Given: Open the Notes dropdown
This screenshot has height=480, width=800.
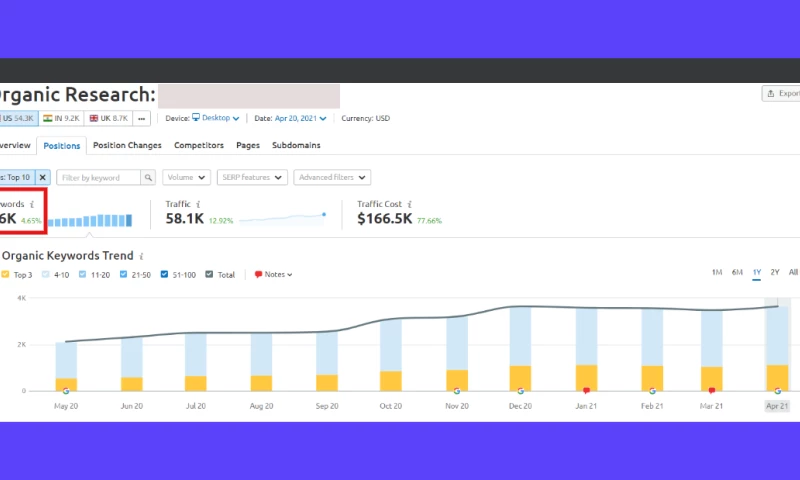Looking at the screenshot, I should pyautogui.click(x=273, y=274).
